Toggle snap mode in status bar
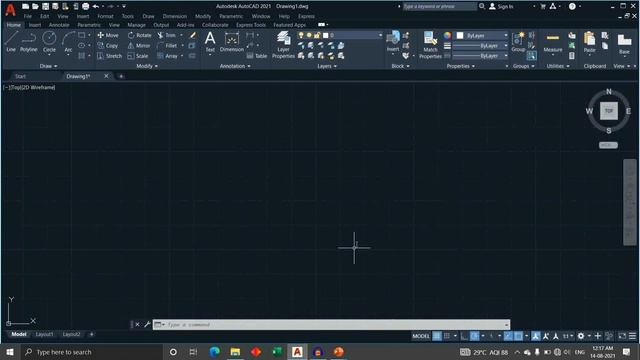The image size is (640, 360). tap(447, 336)
